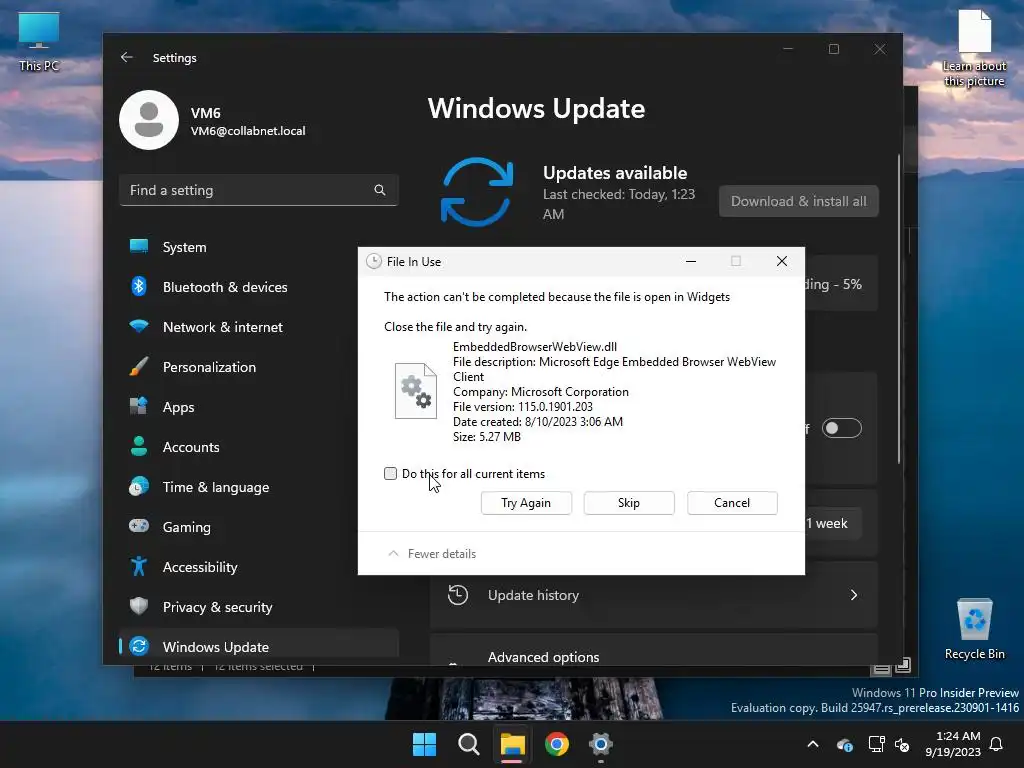Viewport: 1024px width, 768px height.
Task: Click the Settings page vertical scrollbar
Action: pyautogui.click(x=899, y=308)
